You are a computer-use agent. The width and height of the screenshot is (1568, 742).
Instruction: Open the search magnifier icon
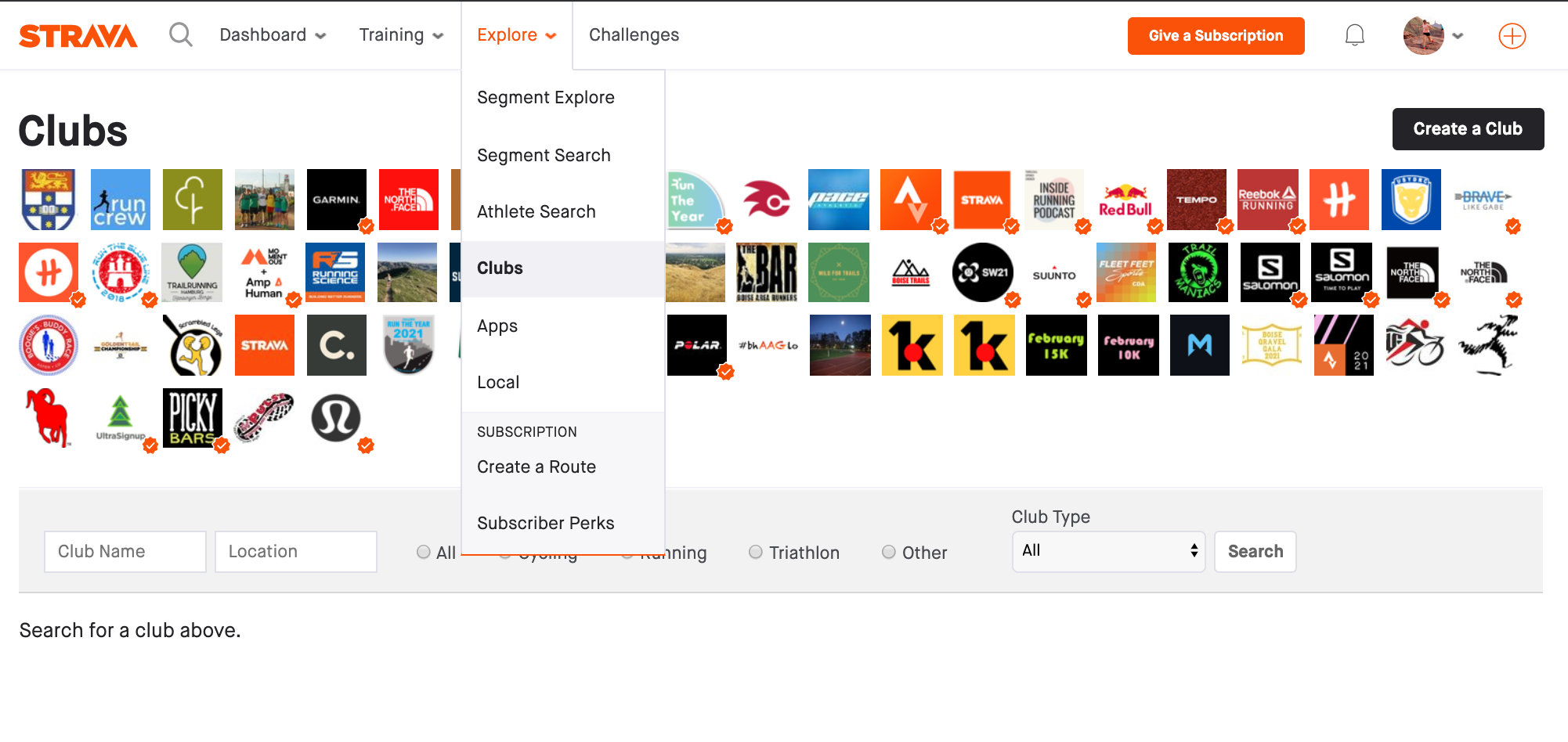181,34
